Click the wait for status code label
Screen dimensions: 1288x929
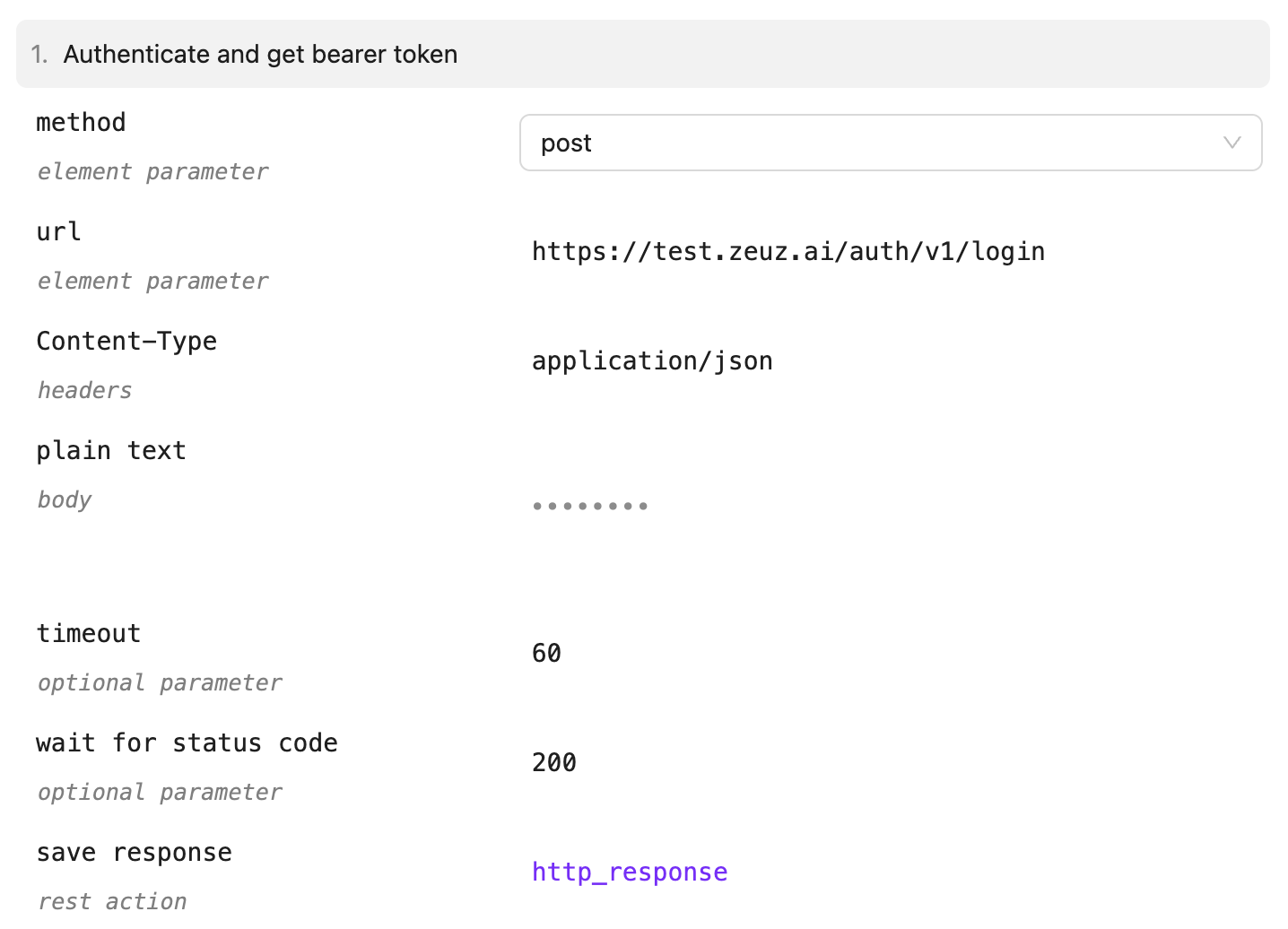187,742
